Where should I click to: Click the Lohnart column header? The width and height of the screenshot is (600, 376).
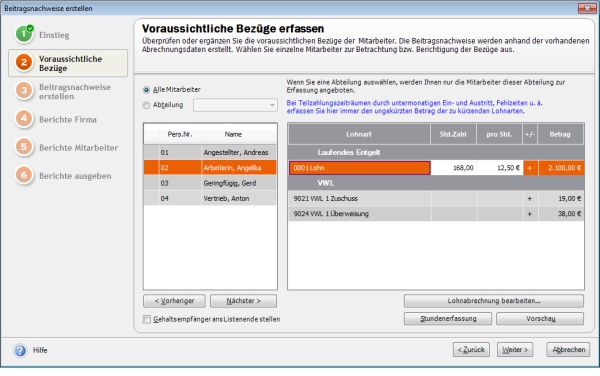pos(359,134)
